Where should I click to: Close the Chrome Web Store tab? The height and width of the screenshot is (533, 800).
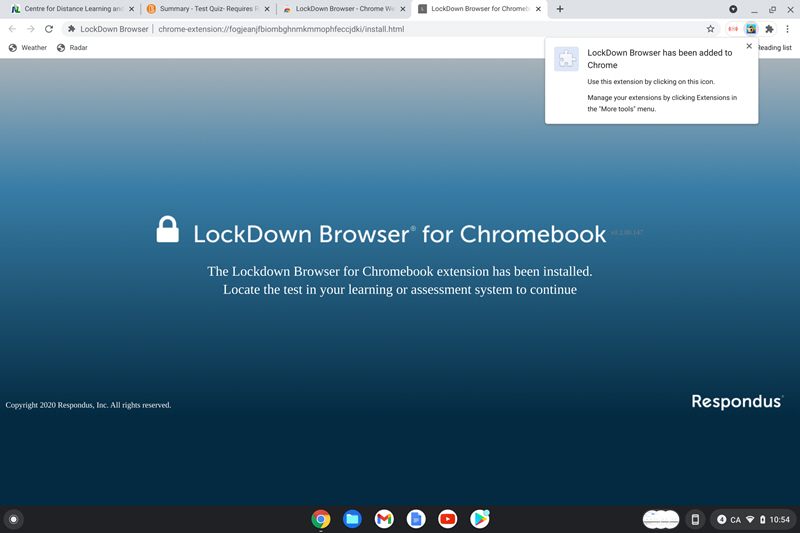(403, 9)
